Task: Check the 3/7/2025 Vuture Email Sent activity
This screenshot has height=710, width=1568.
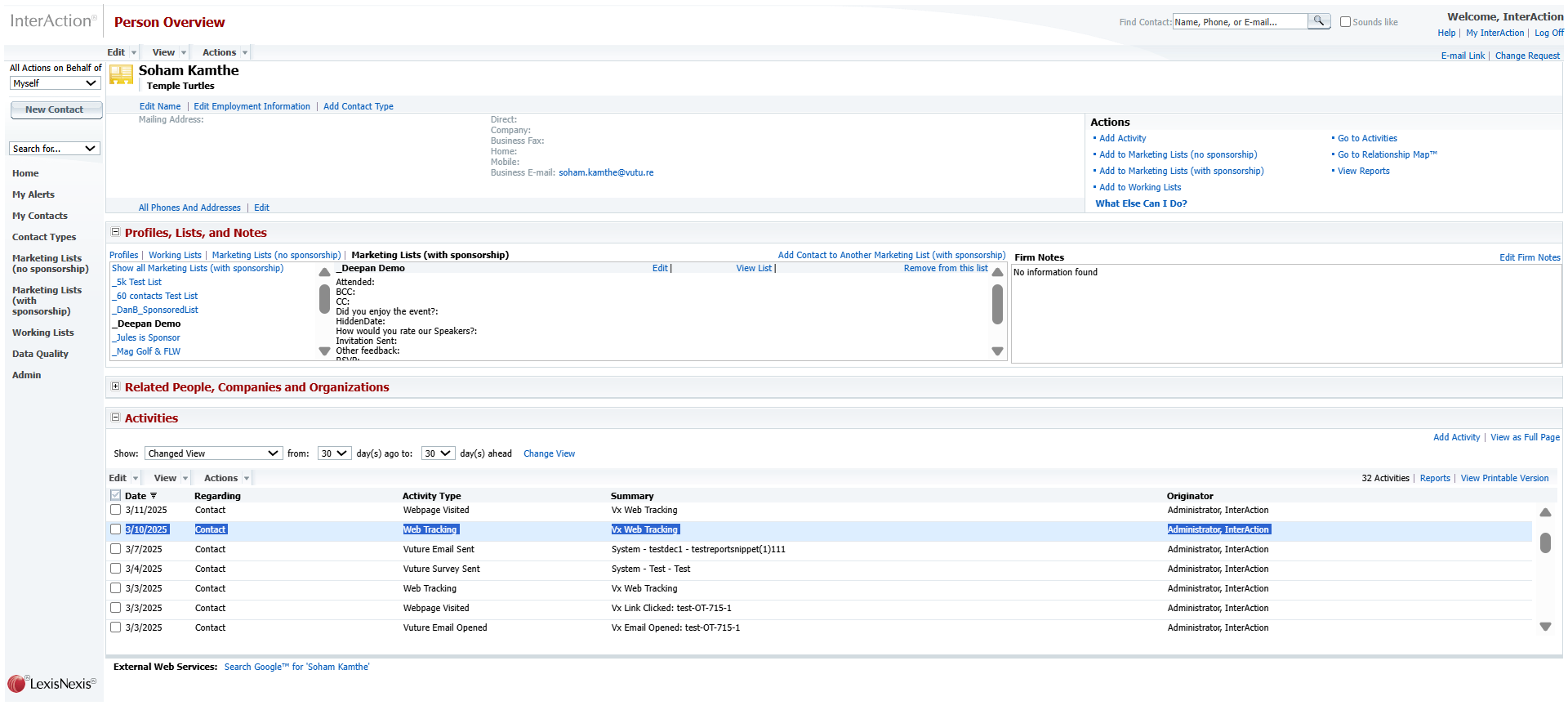Action: [x=115, y=549]
